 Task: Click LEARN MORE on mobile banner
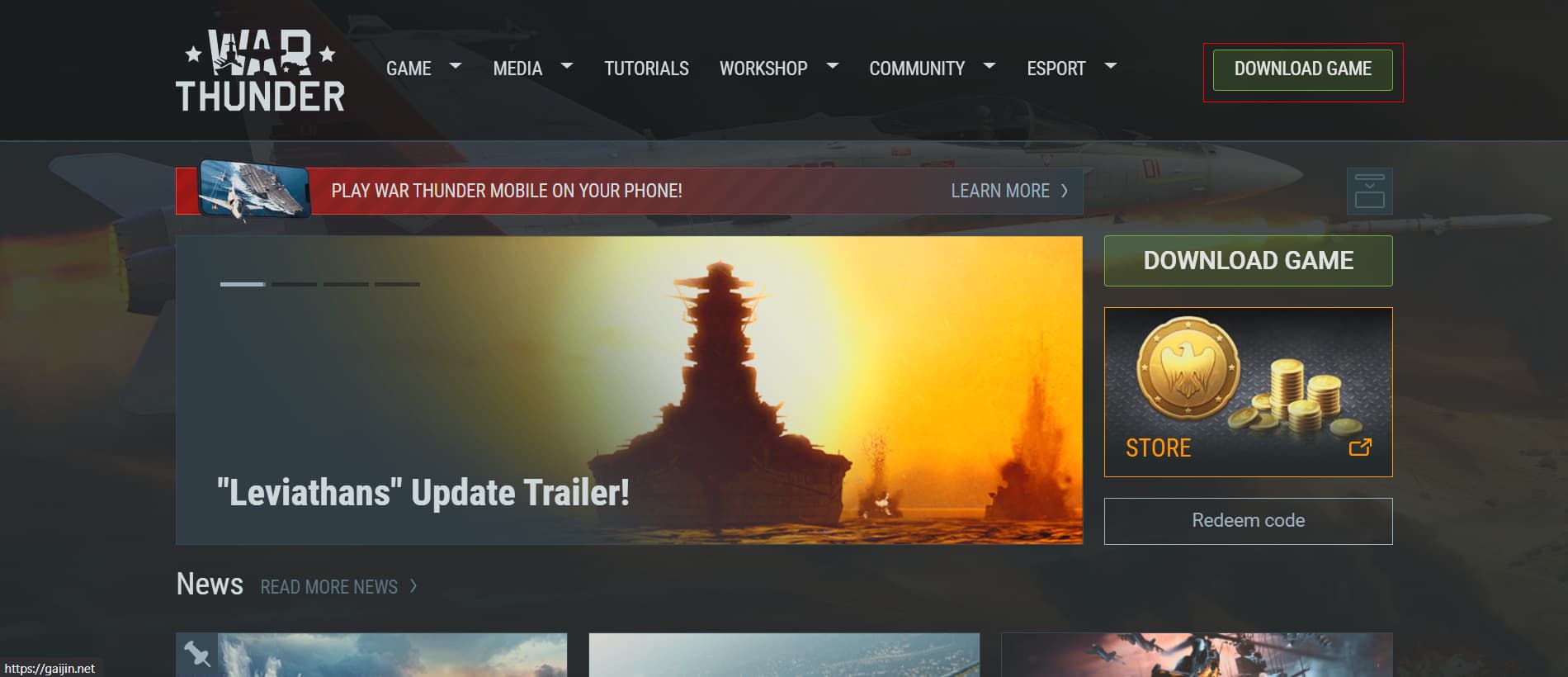point(1000,191)
